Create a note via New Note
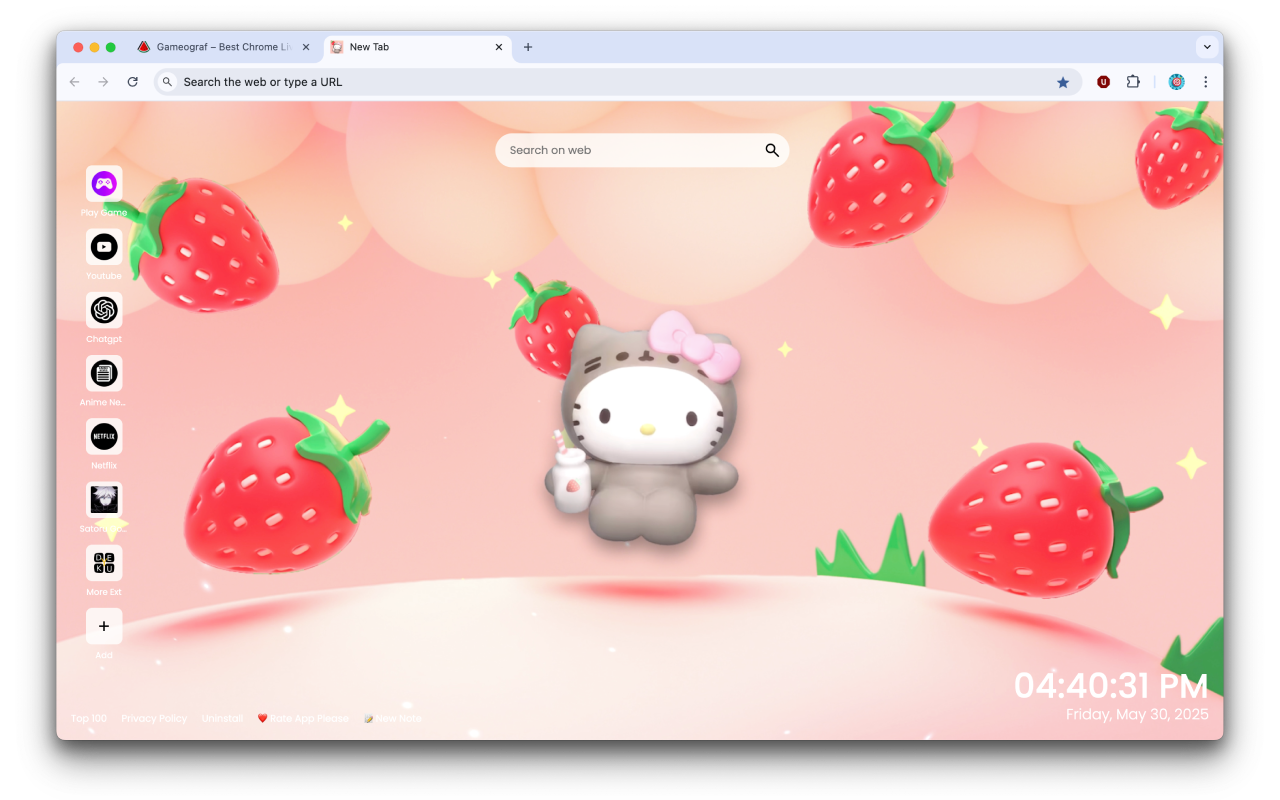This screenshot has width=1280, height=800. [x=393, y=718]
